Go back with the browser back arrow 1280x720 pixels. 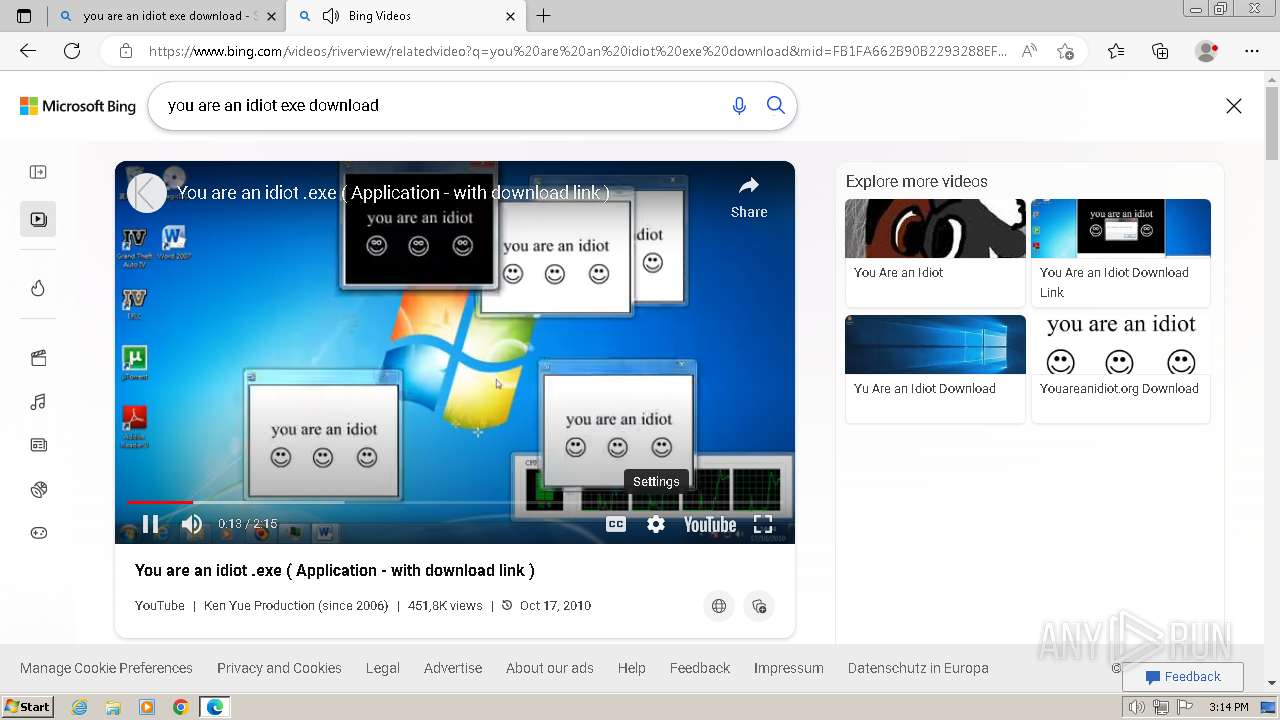pyautogui.click(x=28, y=51)
